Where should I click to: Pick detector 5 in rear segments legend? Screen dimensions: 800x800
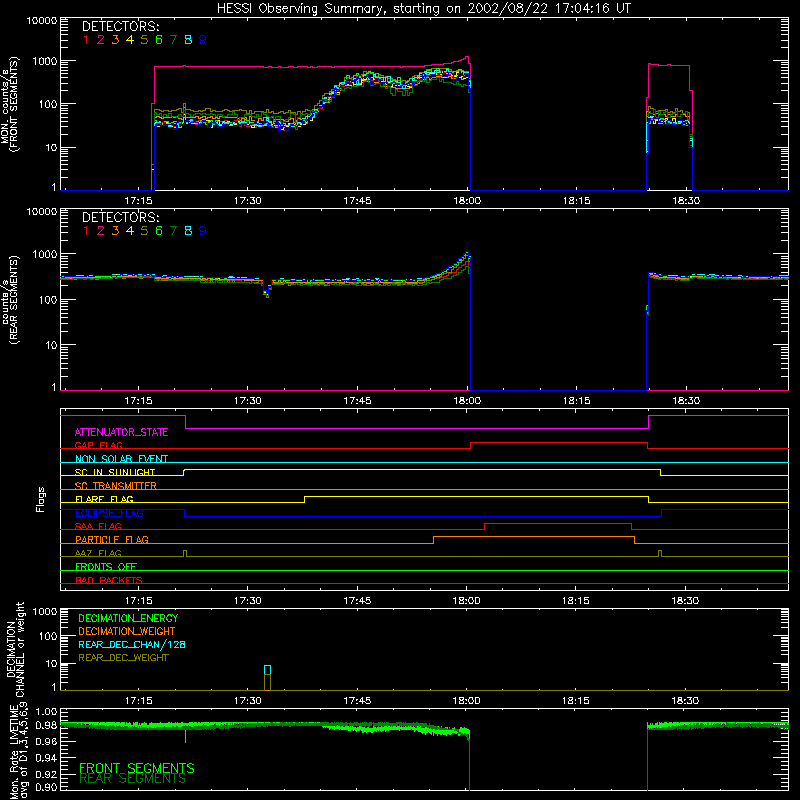(144, 231)
